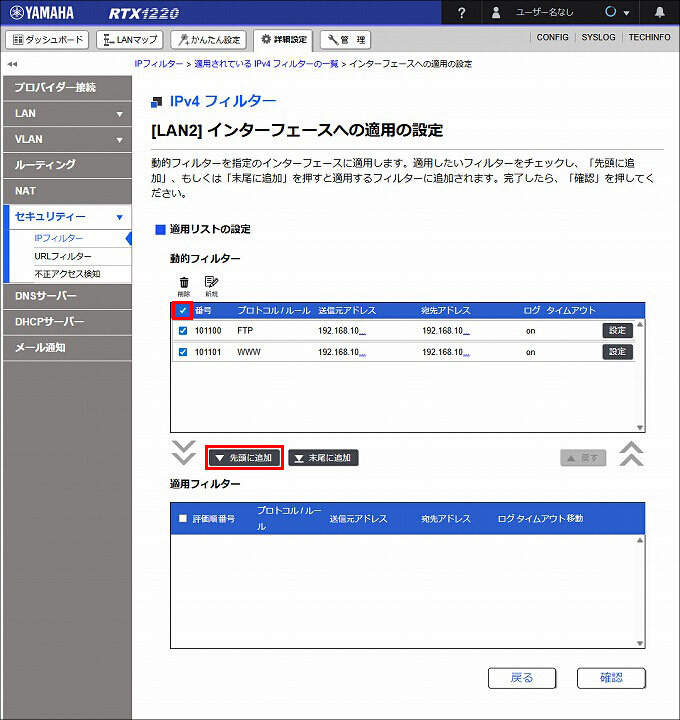Click the 評価順番号 column header
This screenshot has width=680, height=720.
tap(214, 519)
